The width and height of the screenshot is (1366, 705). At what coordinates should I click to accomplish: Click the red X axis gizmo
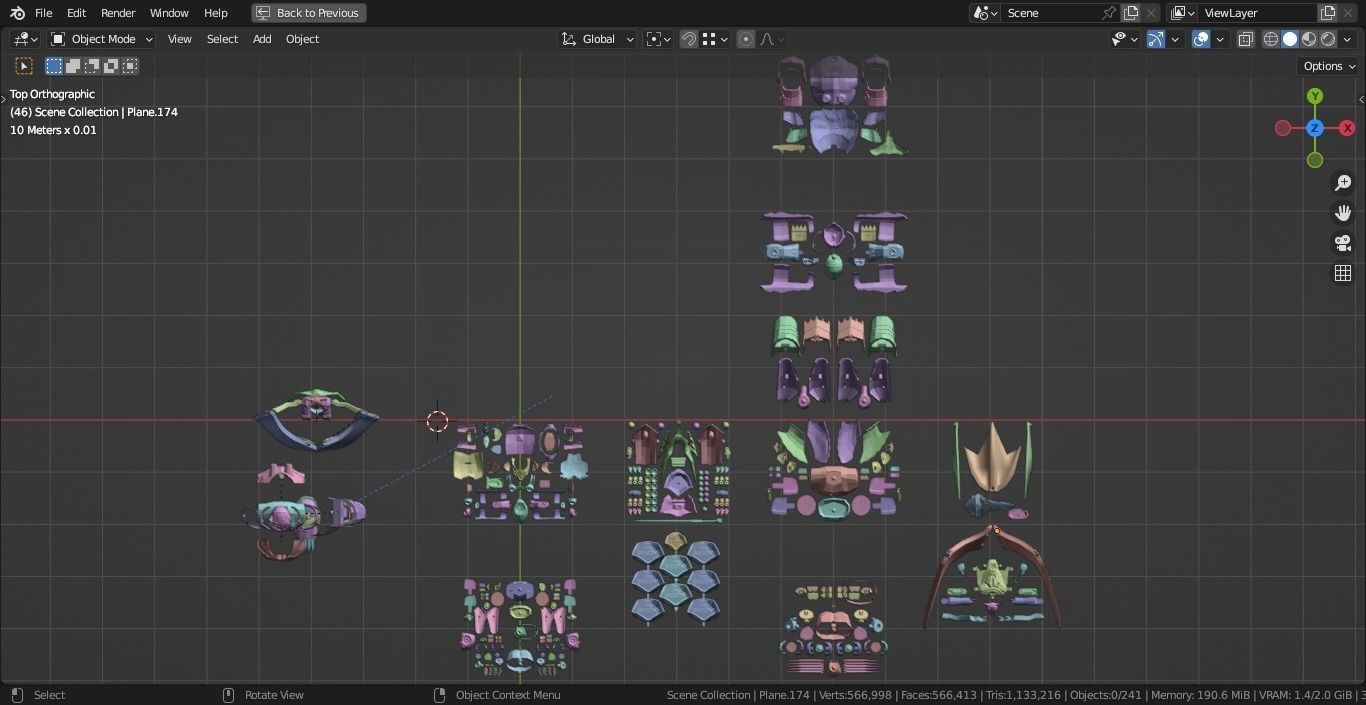coord(1347,128)
